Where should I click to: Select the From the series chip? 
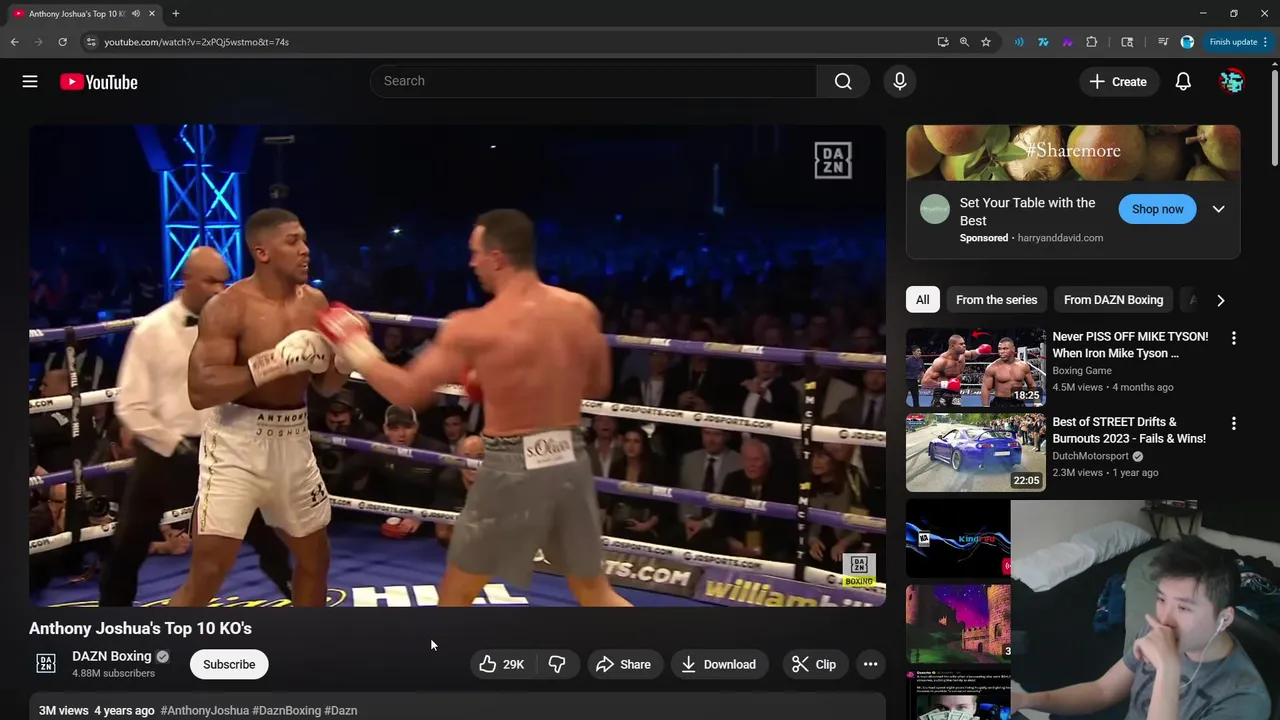(x=996, y=300)
